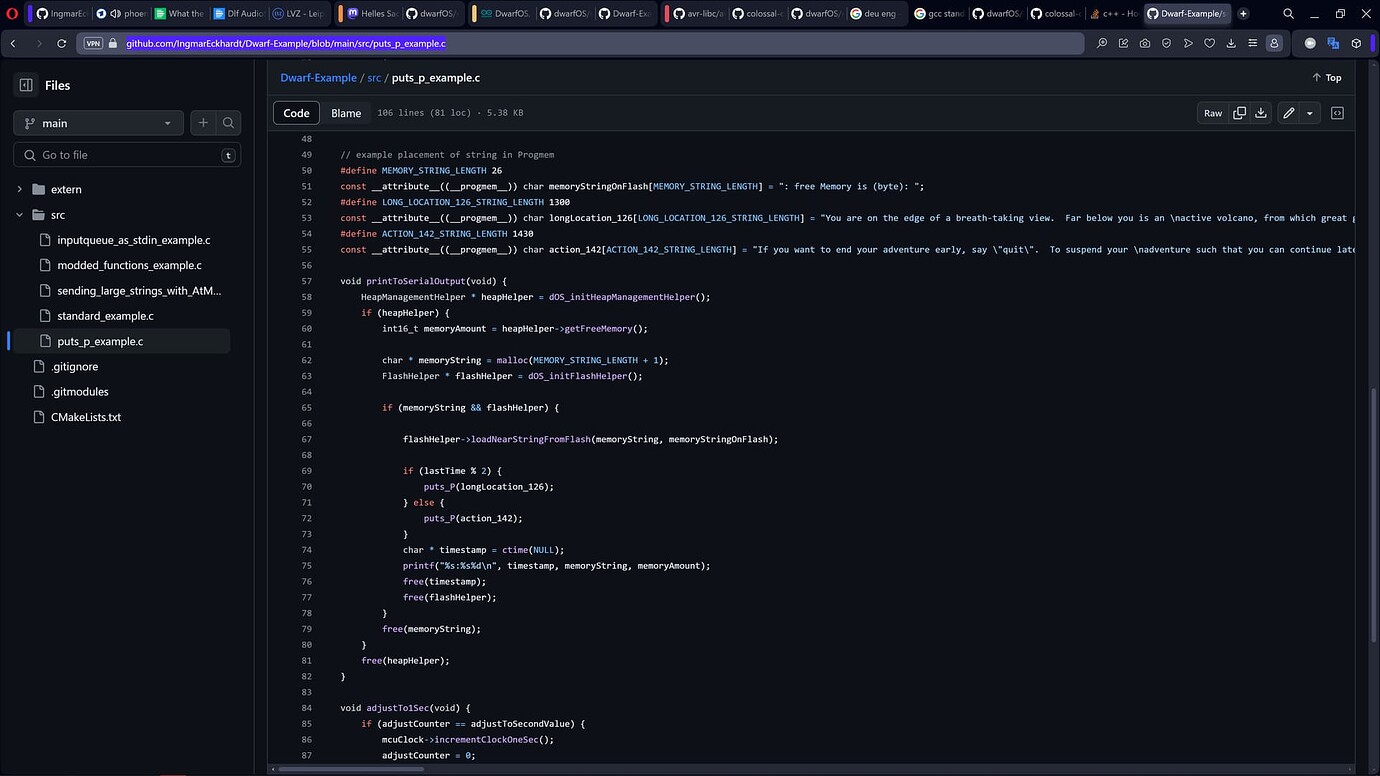Collapse the src folder
This screenshot has height=776, width=1380.
coord(19,215)
